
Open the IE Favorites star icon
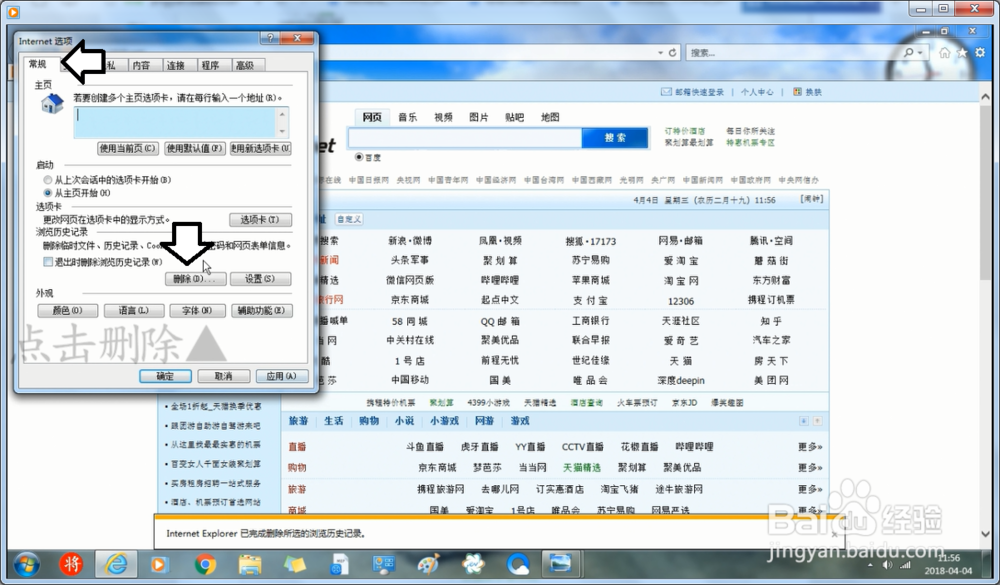(x=962, y=53)
